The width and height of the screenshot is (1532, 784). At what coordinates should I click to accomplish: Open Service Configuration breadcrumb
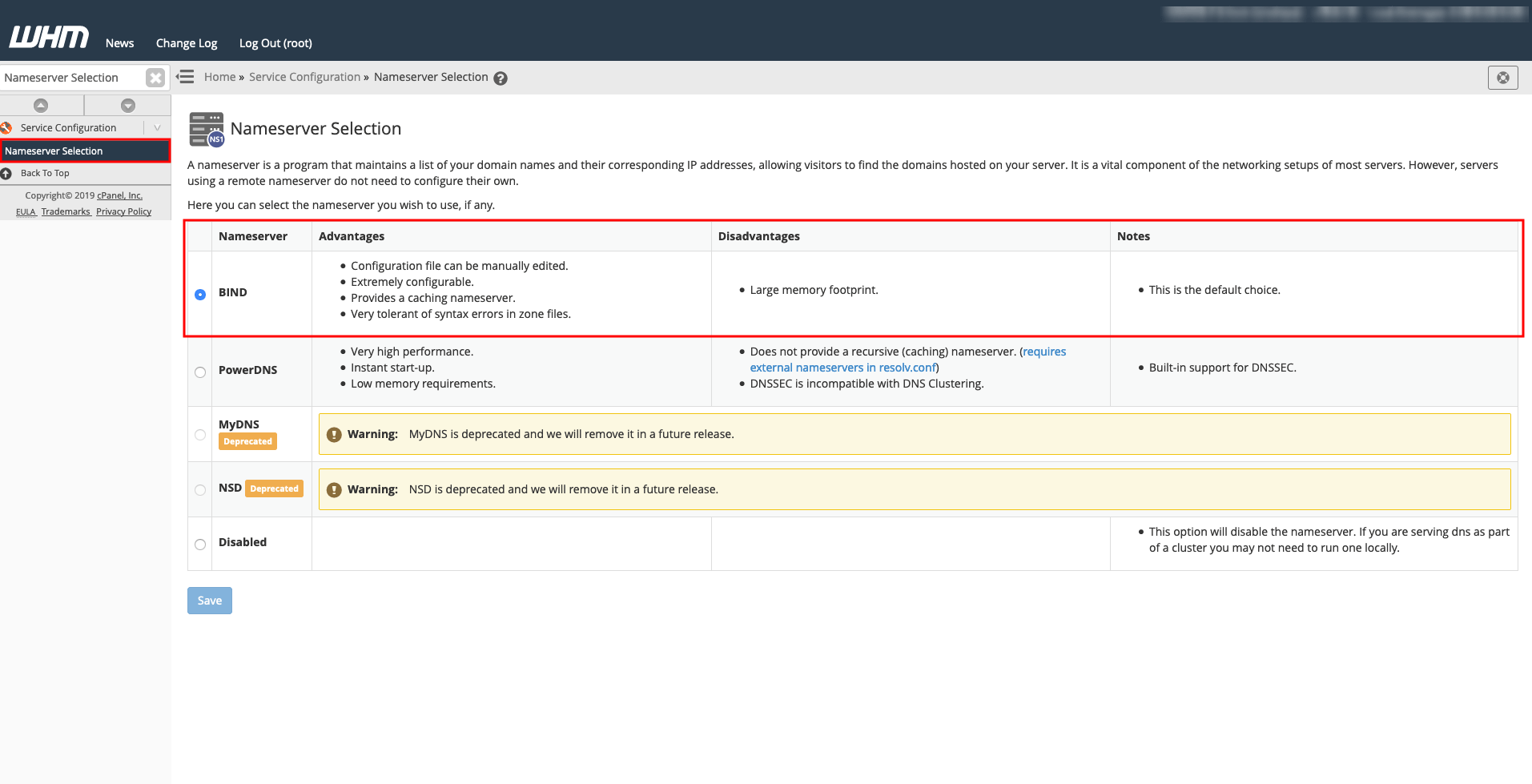tap(304, 77)
